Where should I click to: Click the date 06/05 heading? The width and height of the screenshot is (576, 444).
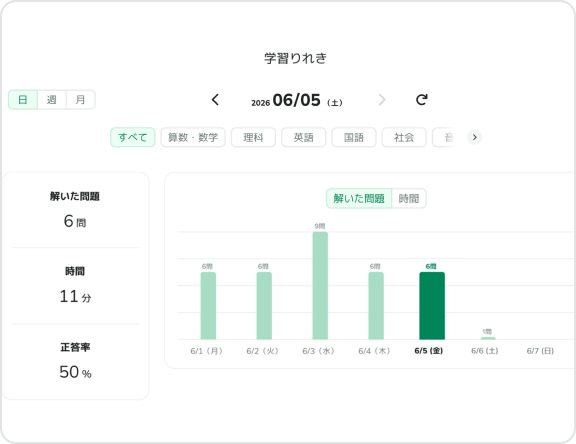(296, 100)
